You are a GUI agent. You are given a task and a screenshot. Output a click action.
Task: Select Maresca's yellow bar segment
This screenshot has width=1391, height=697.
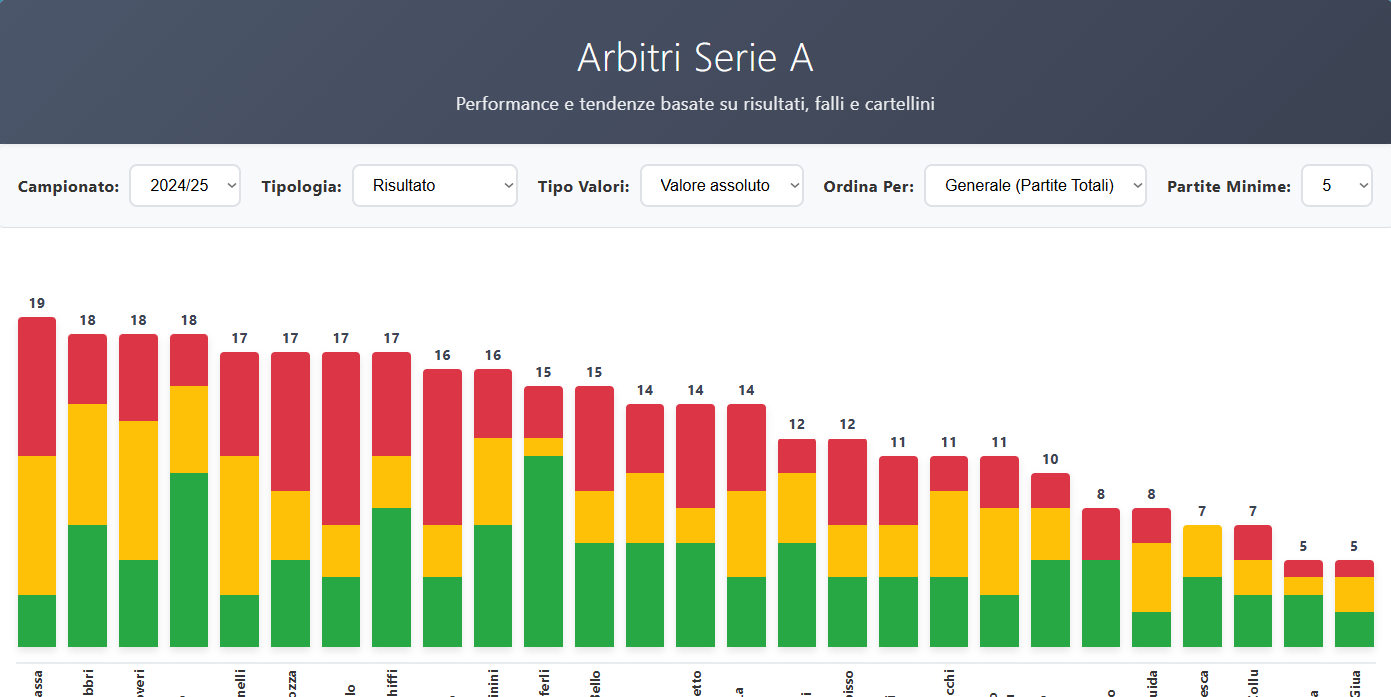point(1203,550)
